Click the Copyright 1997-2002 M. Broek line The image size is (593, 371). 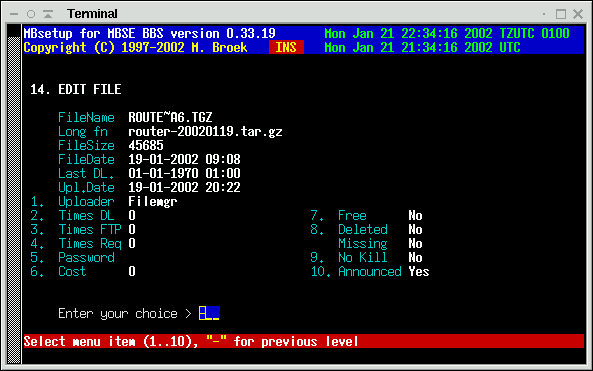pyautogui.click(x=135, y=47)
